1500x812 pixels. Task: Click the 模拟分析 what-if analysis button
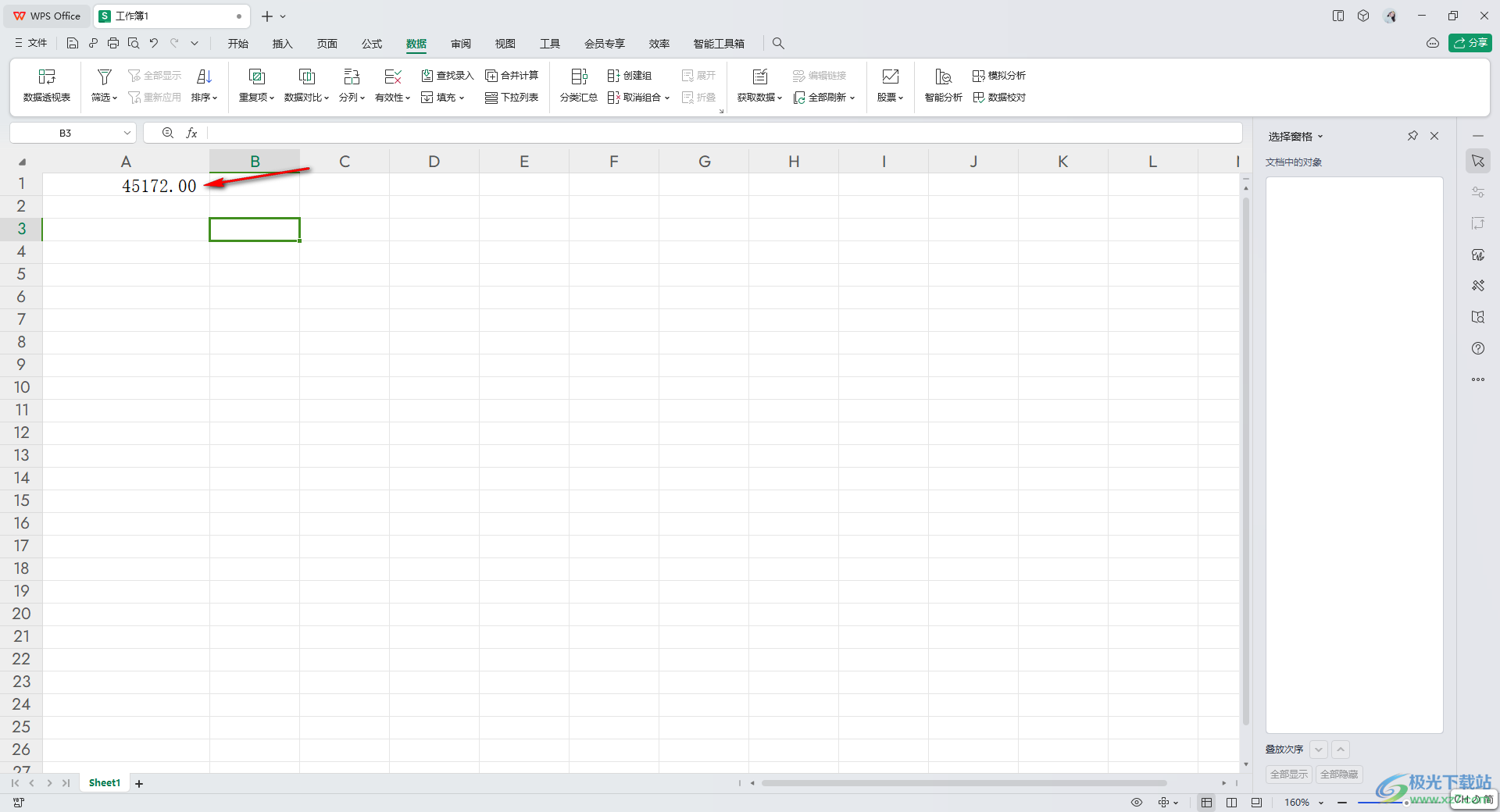point(999,76)
